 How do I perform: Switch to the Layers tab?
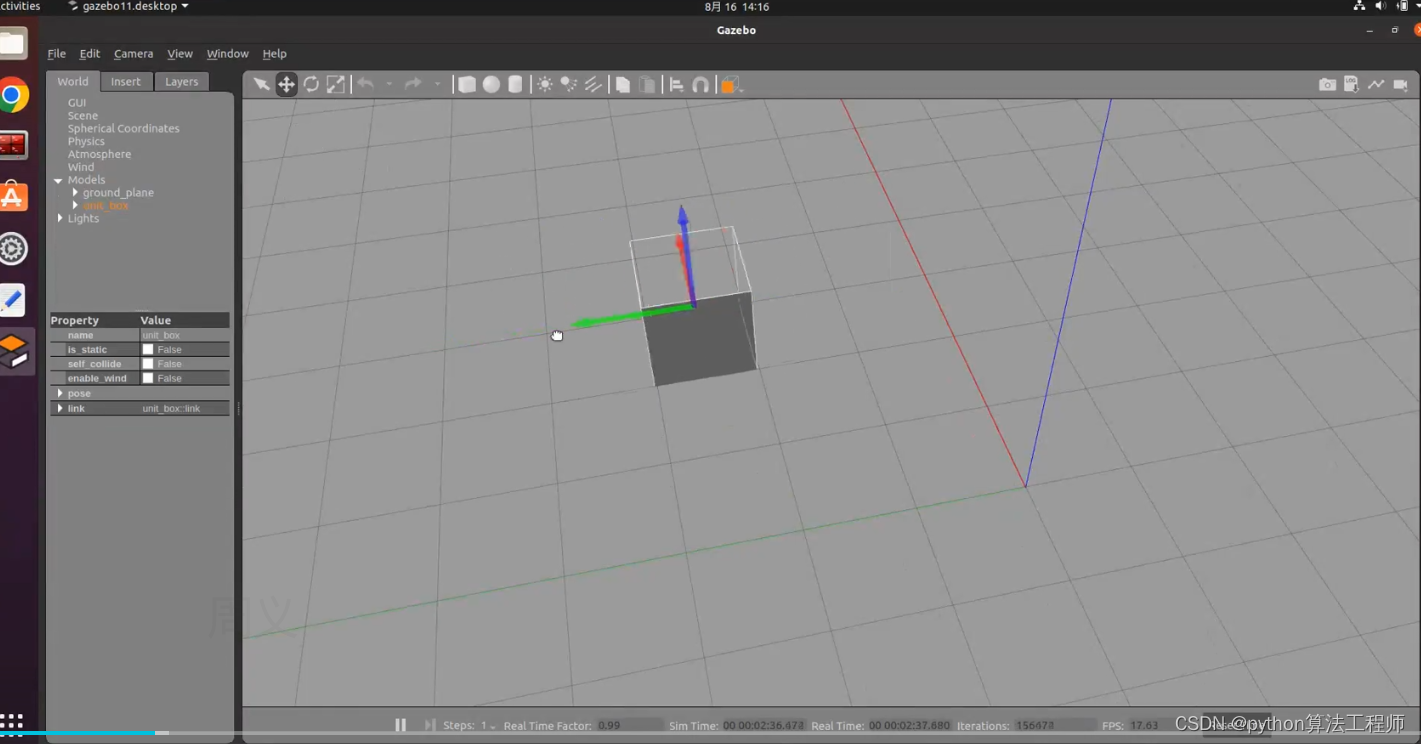click(182, 82)
